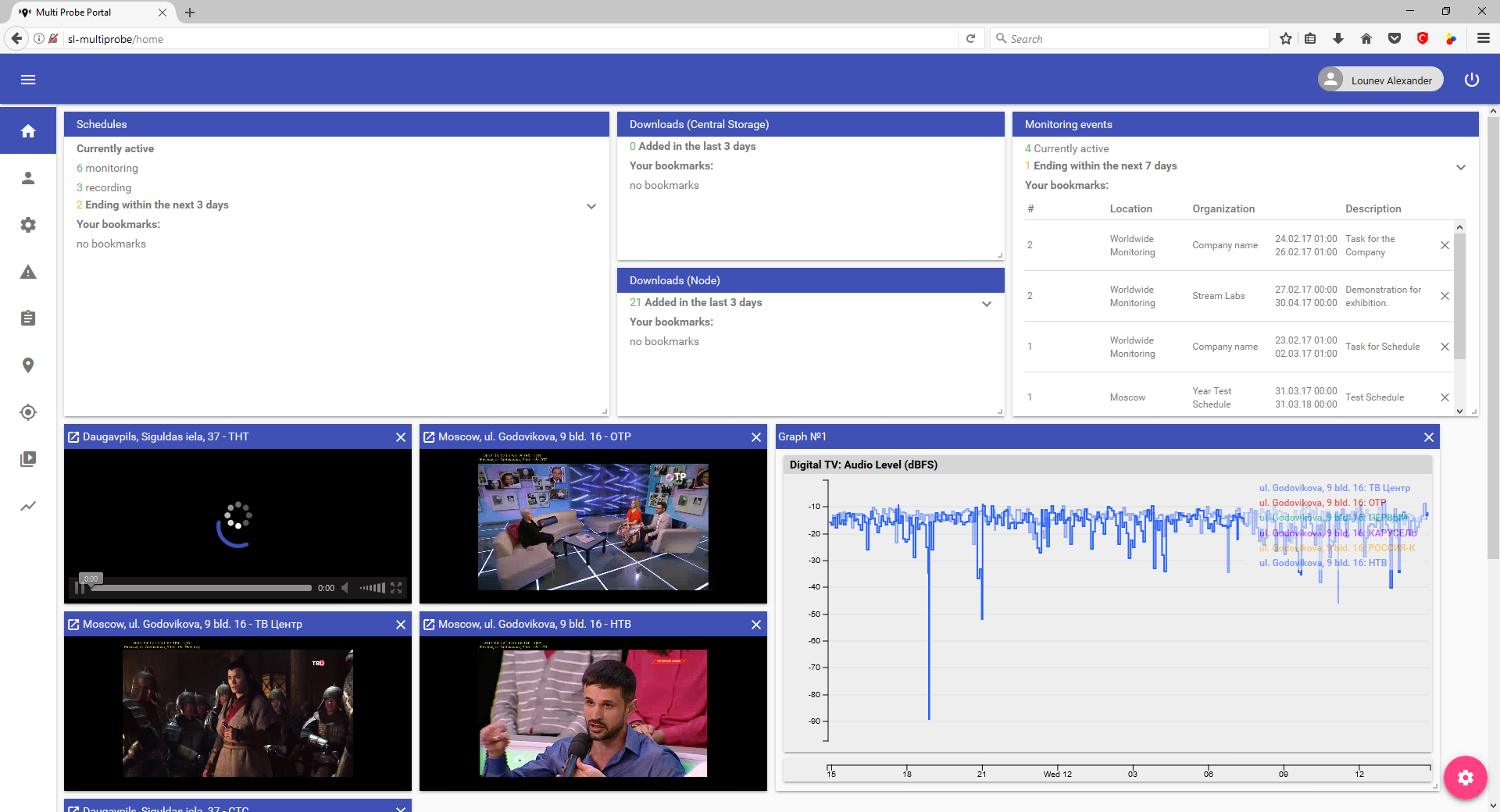Open the location pin sidebar icon
The image size is (1500, 812).
point(28,365)
